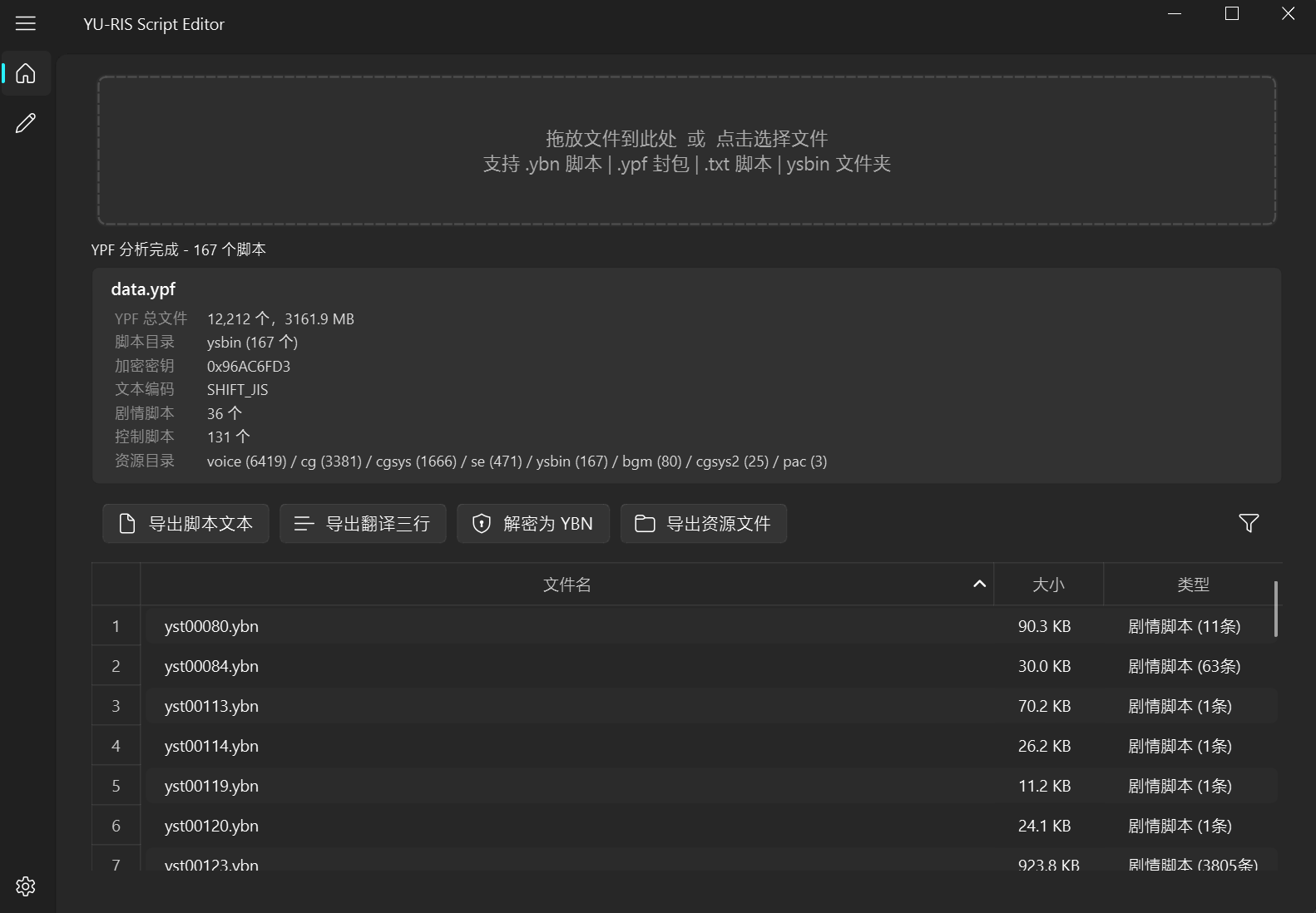Viewport: 1316px width, 913px height.
Task: Open the settings gear in sidebar
Action: (x=26, y=886)
